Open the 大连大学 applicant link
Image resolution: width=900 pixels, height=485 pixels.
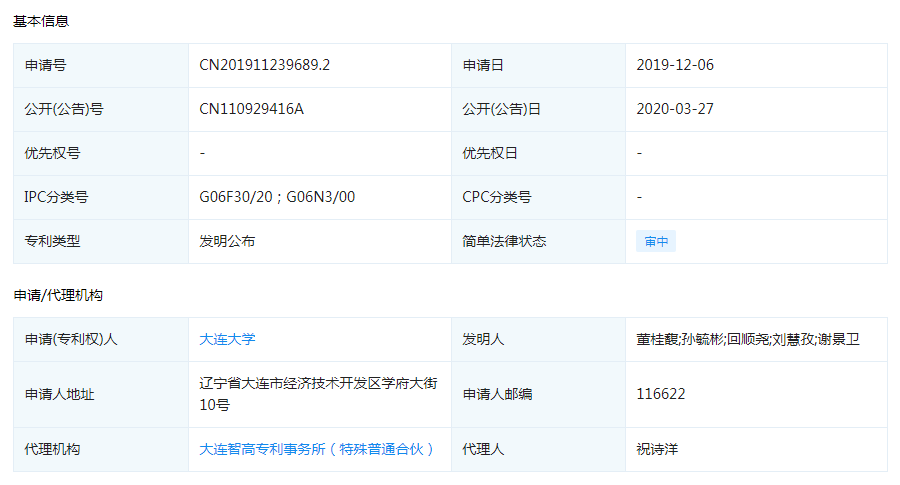[x=227, y=339]
